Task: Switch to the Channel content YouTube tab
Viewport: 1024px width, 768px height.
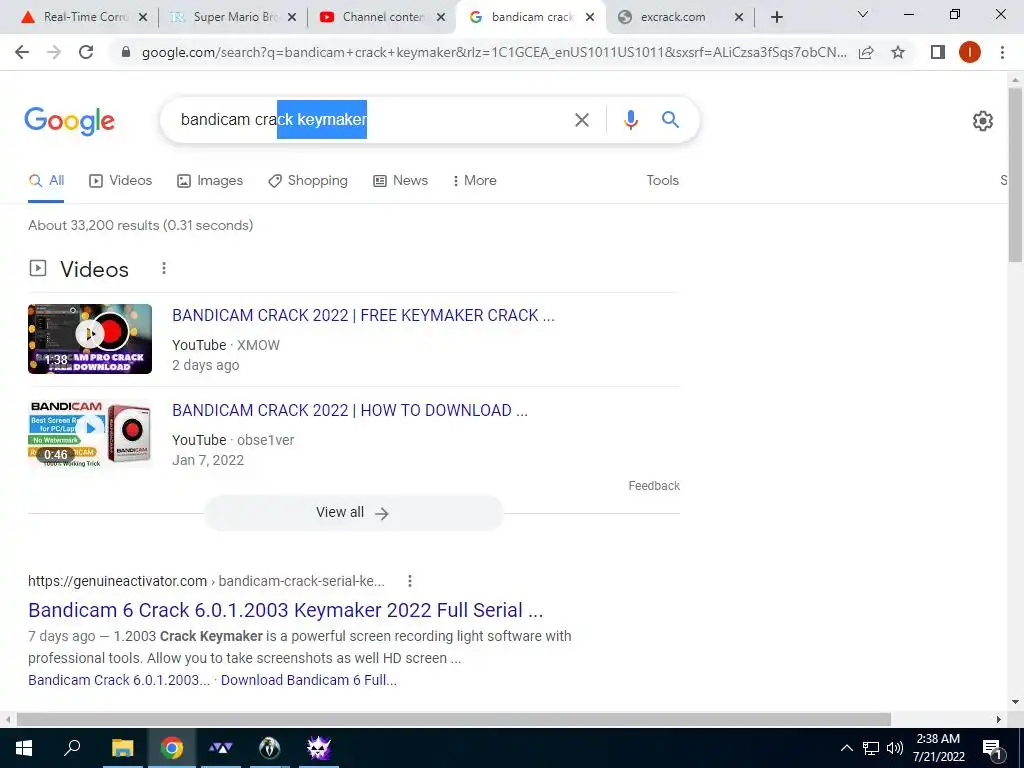Action: click(376, 17)
